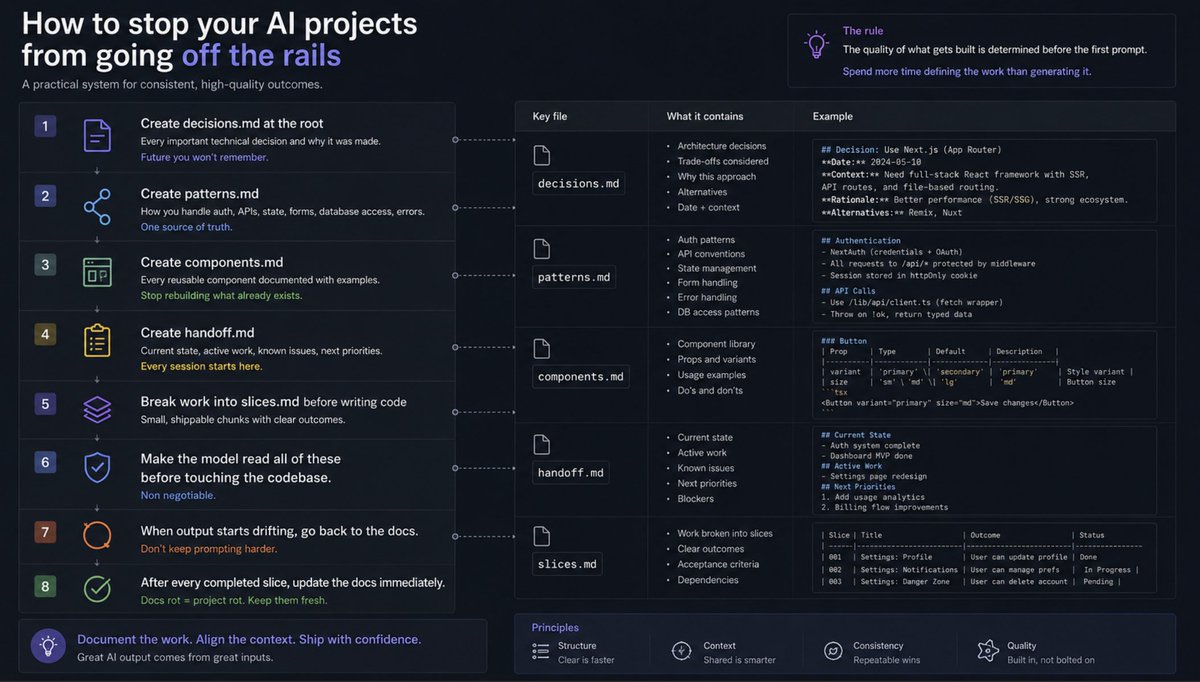Image resolution: width=1200 pixels, height=682 pixels.
Task: Select the share-nodes icon beside Create patterns.md
Action: point(97,206)
